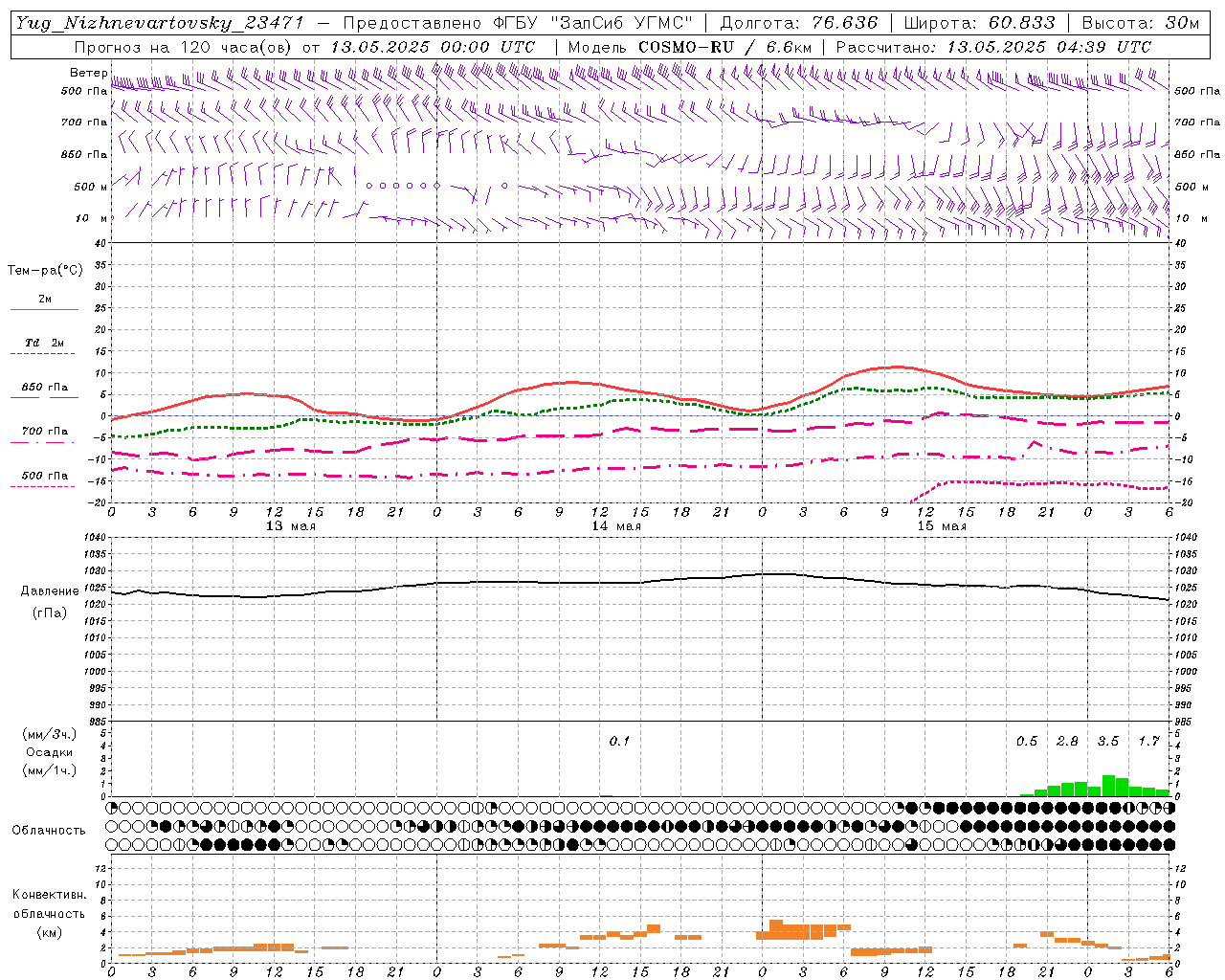Viewport: 1225px width, 980px height.
Task: Click the 'Облачность' cloud cover label
Action: 49,831
